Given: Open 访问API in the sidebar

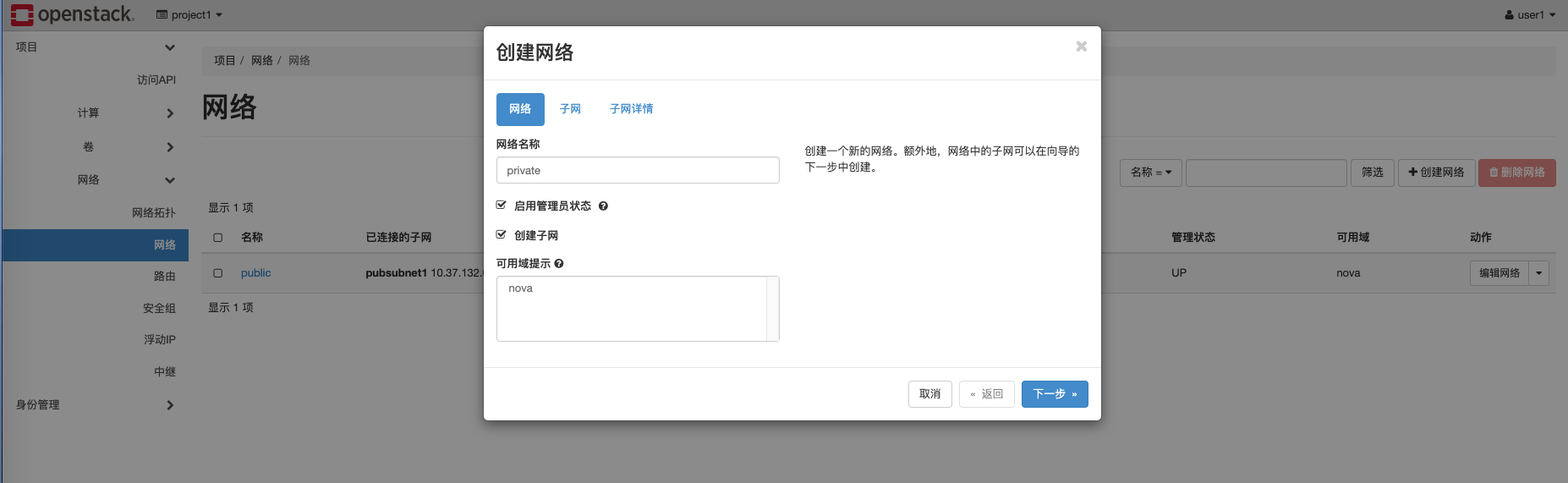Looking at the screenshot, I should click(156, 80).
